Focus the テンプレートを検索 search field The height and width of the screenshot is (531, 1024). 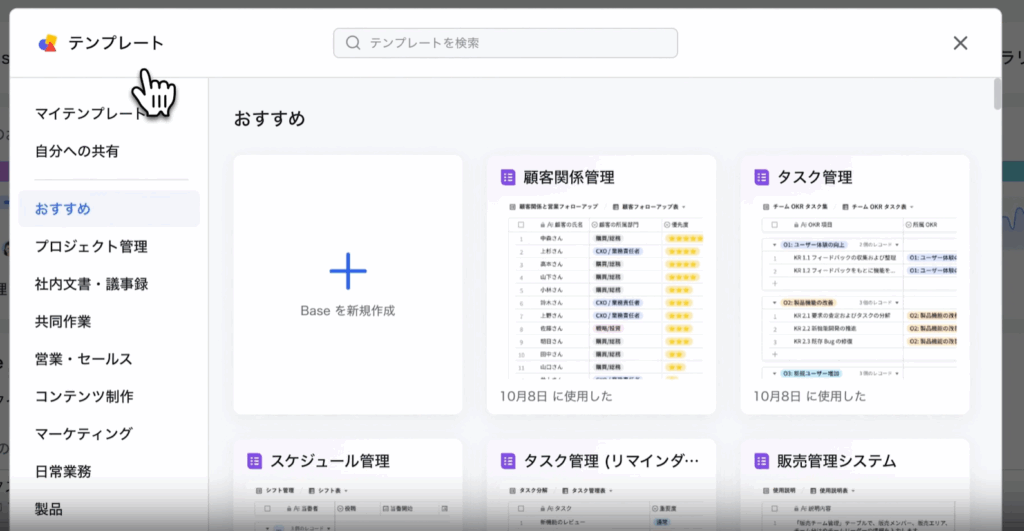(520, 43)
